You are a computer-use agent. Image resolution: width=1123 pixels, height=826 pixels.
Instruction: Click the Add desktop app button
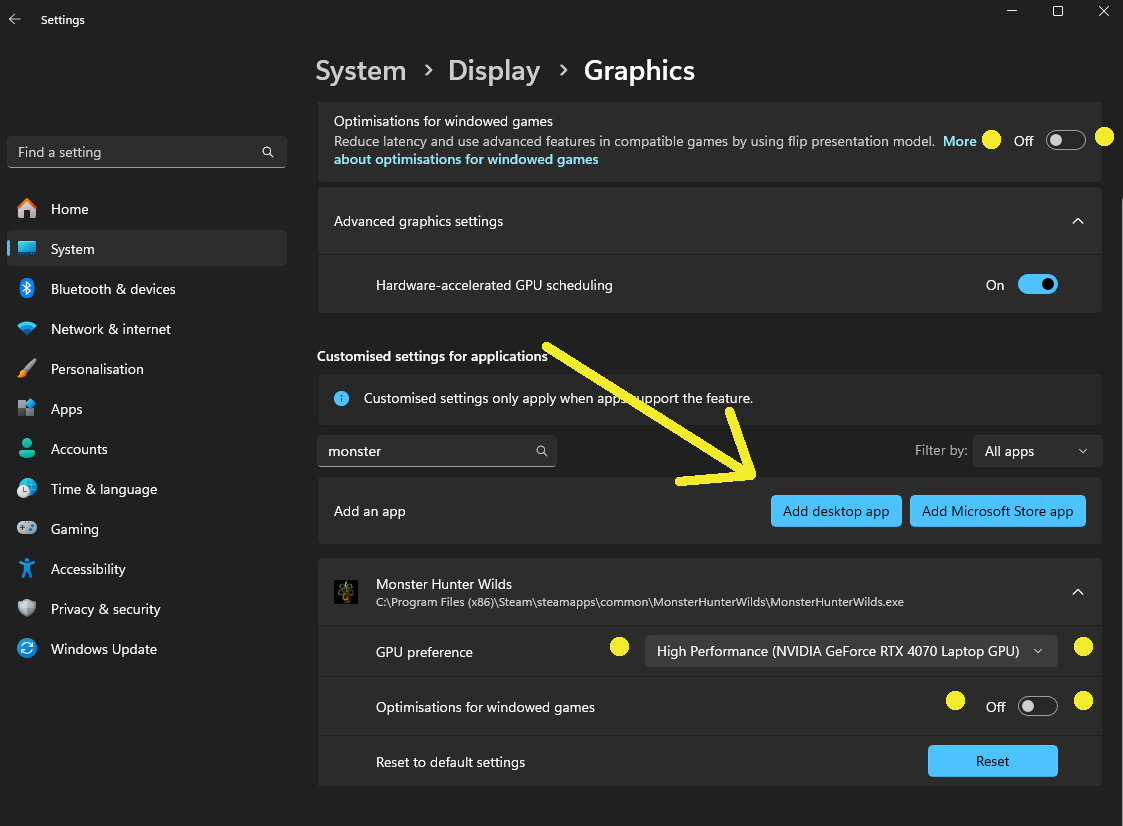[x=836, y=511]
